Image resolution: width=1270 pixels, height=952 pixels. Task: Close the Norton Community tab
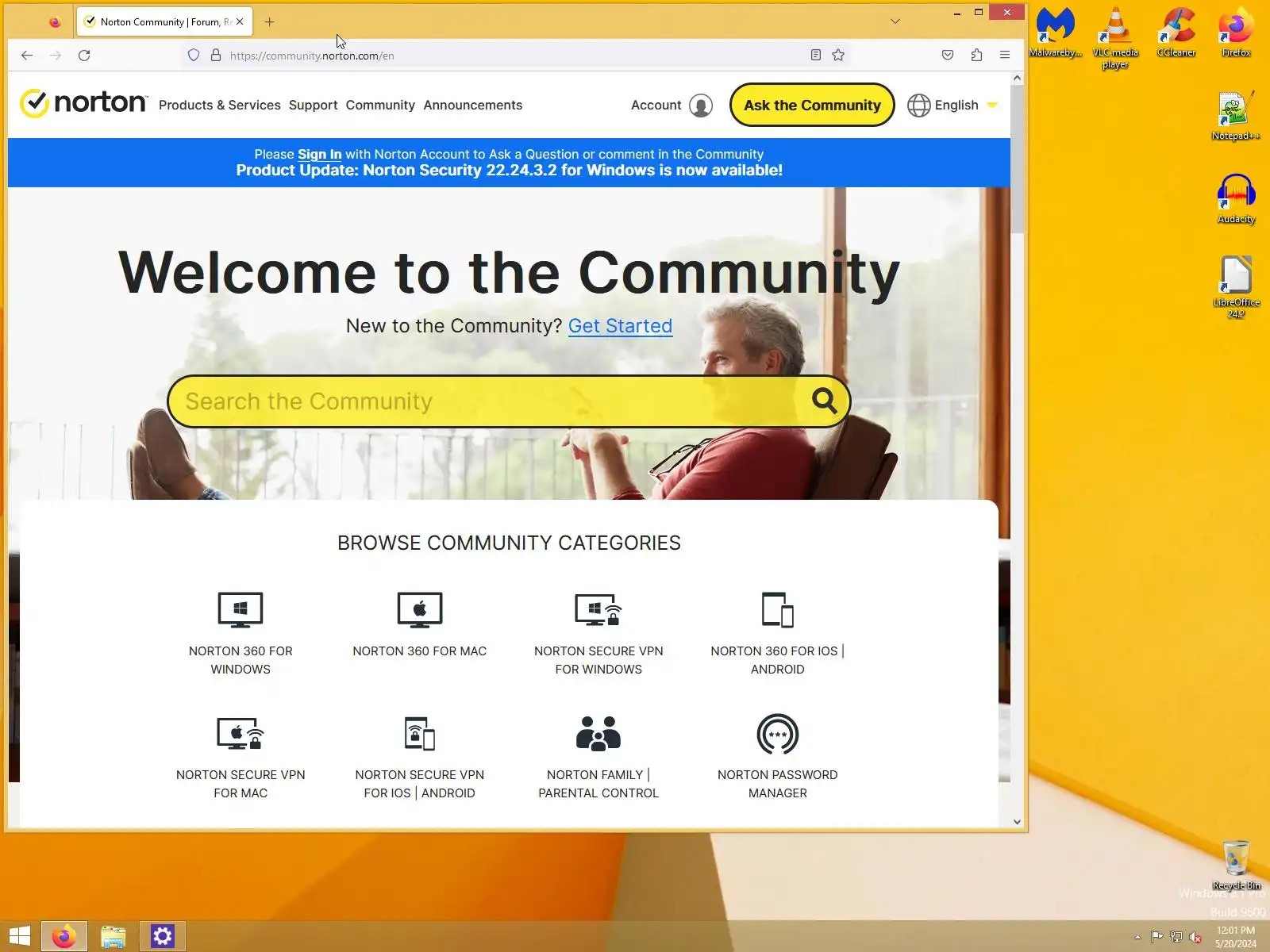coord(240,22)
